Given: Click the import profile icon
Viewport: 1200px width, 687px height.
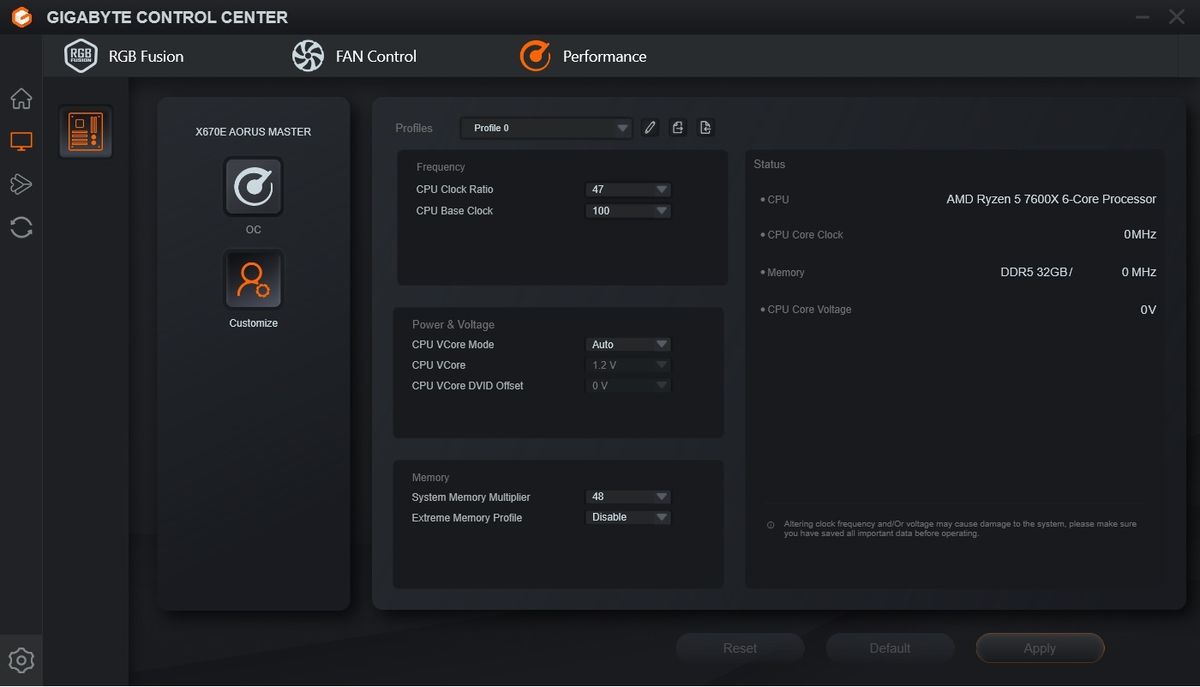Looking at the screenshot, I should 705,128.
